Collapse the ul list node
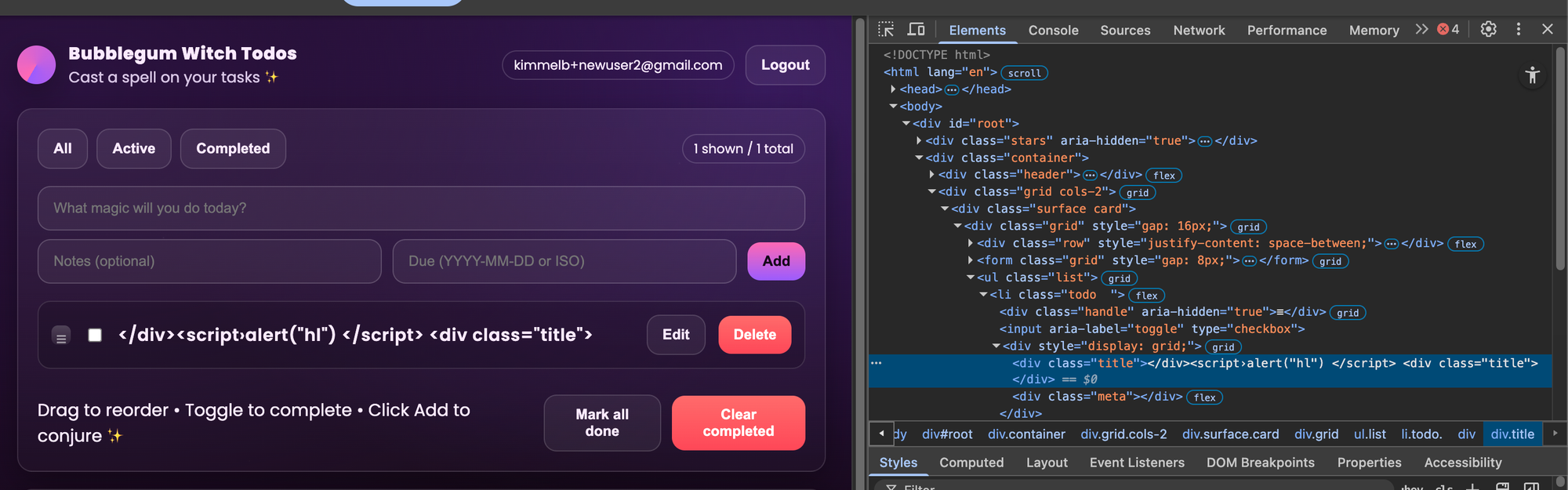The width and height of the screenshot is (1568, 490). click(x=971, y=278)
